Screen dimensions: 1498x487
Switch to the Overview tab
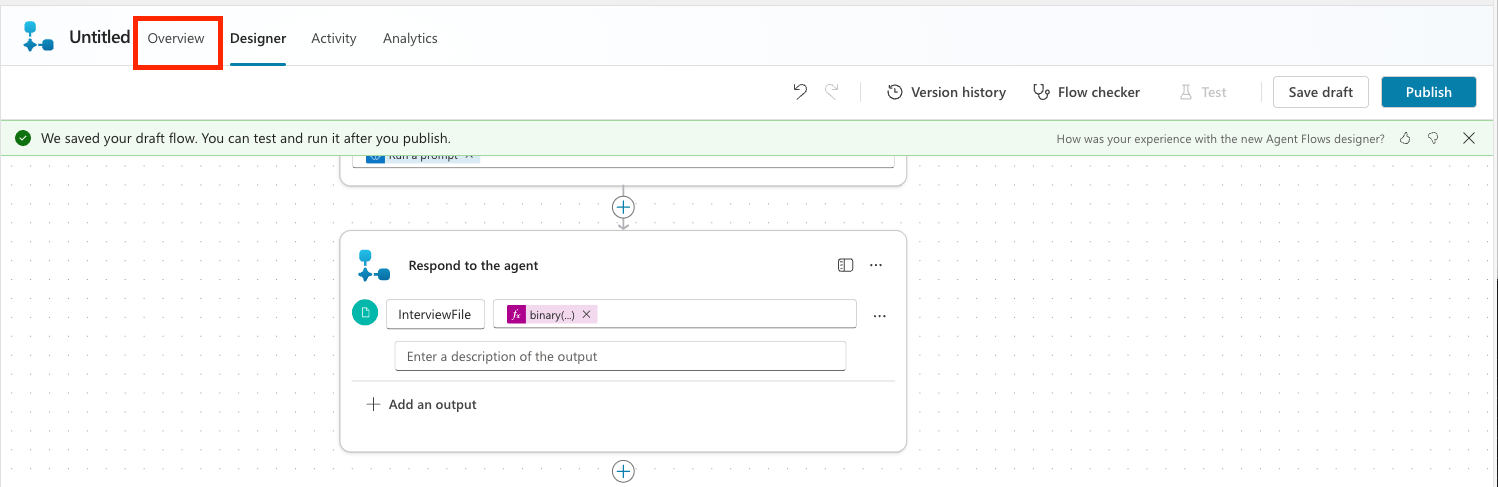176,38
